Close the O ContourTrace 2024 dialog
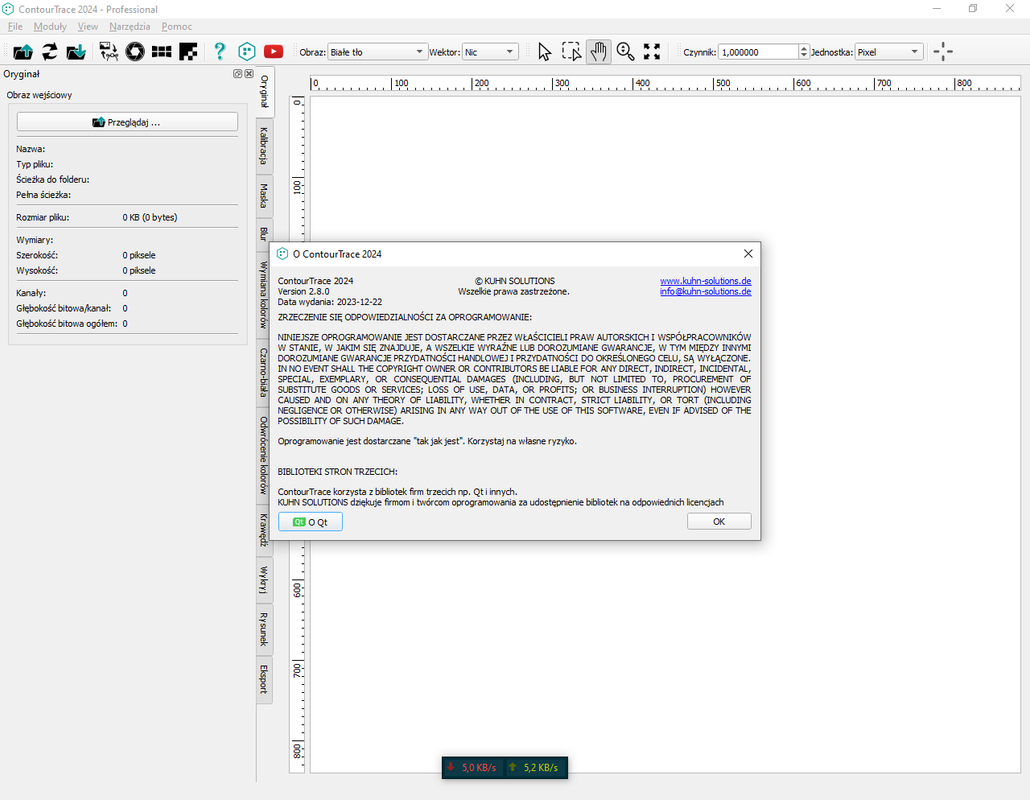Screen dimensions: 1030x800 (748, 254)
